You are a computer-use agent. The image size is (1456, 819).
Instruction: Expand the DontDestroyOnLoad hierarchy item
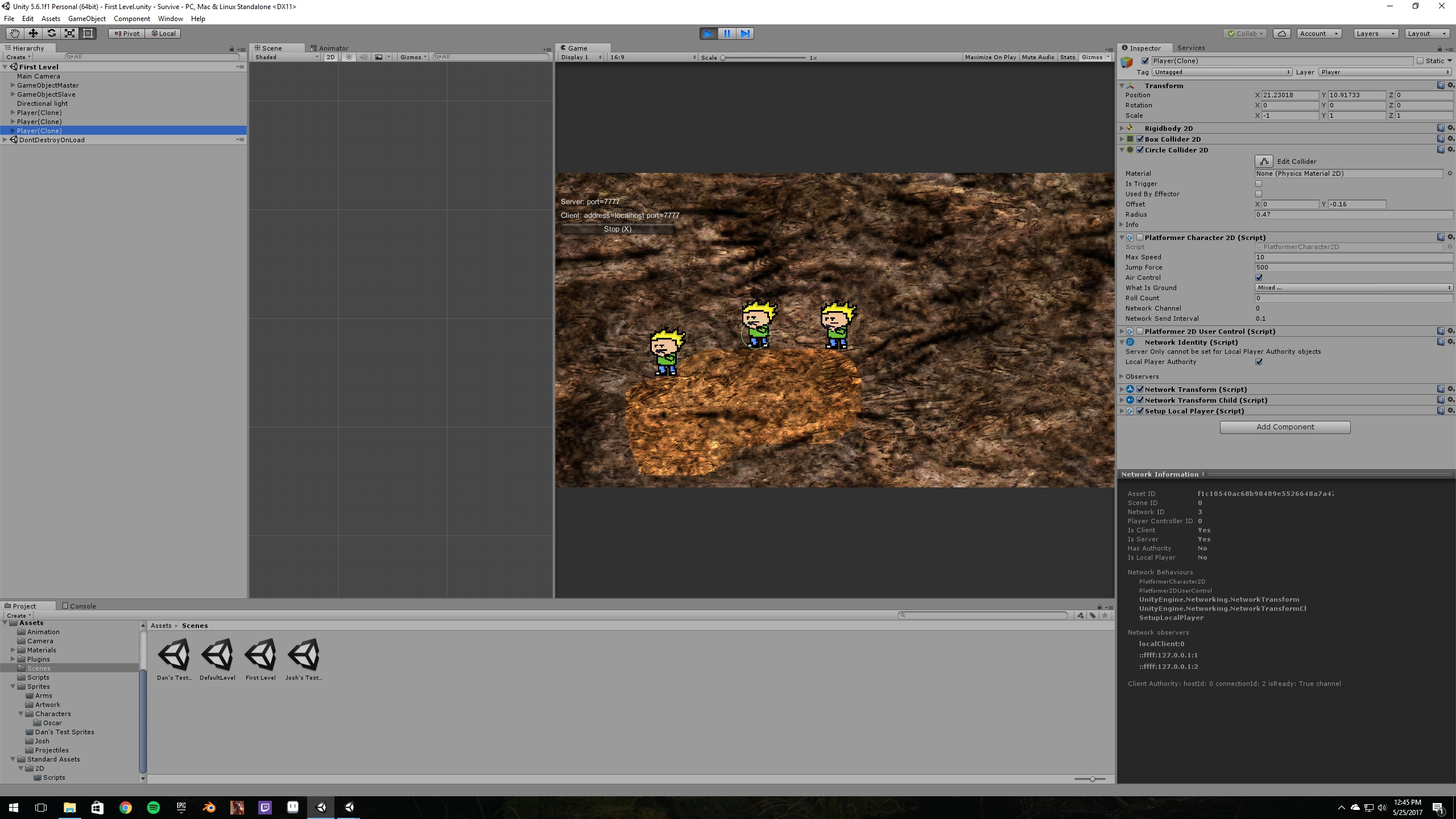[5, 139]
